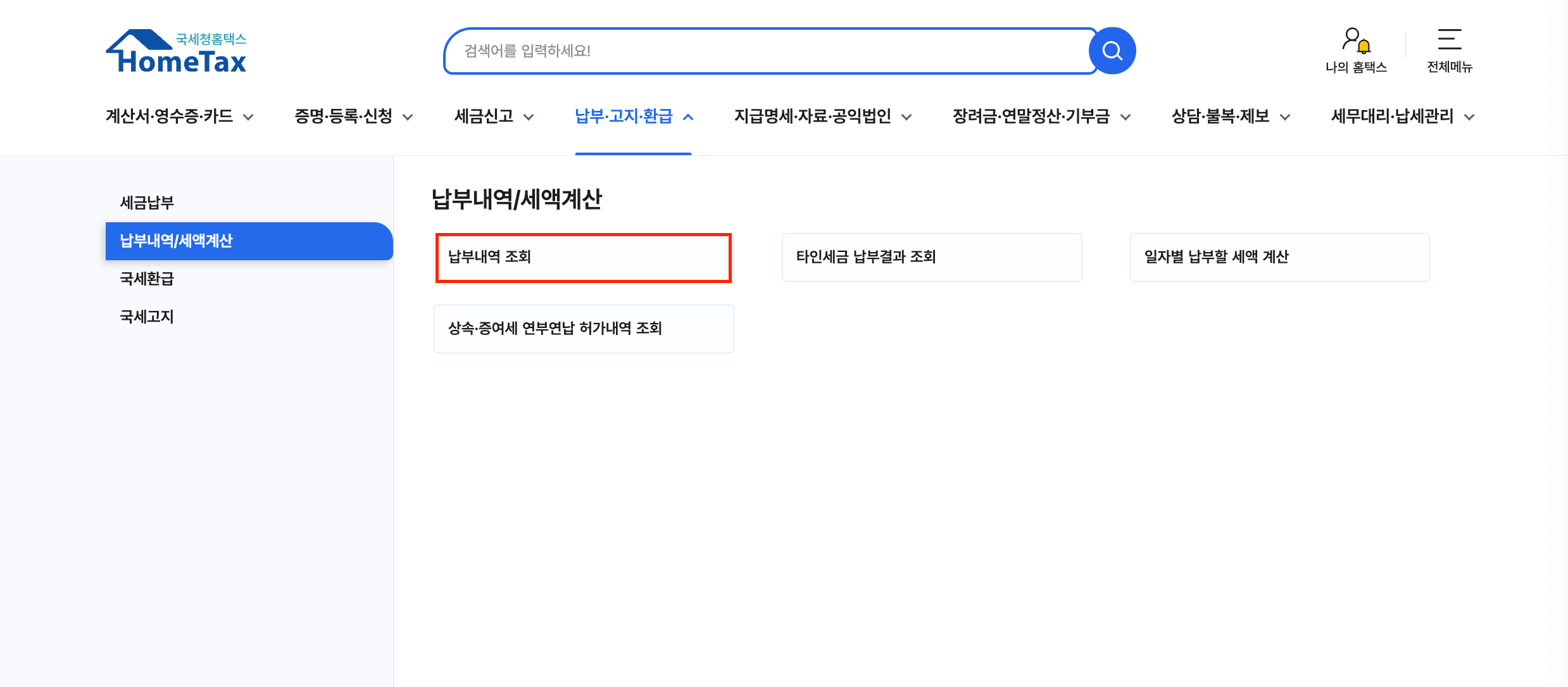Image resolution: width=1568 pixels, height=687 pixels.
Task: Focus the 검색어를 입력하세요 search field
Action: point(769,51)
